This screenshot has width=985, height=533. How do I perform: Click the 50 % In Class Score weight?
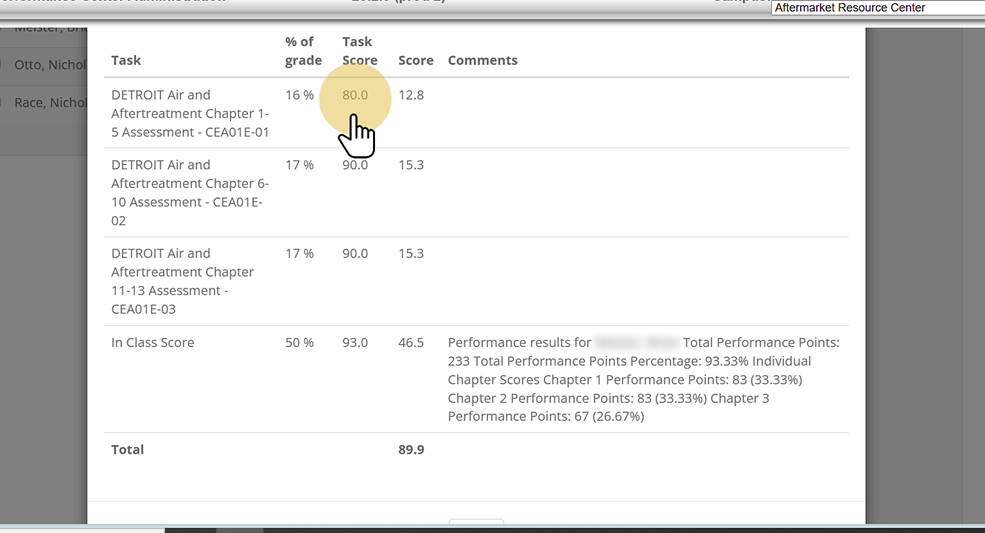click(299, 343)
